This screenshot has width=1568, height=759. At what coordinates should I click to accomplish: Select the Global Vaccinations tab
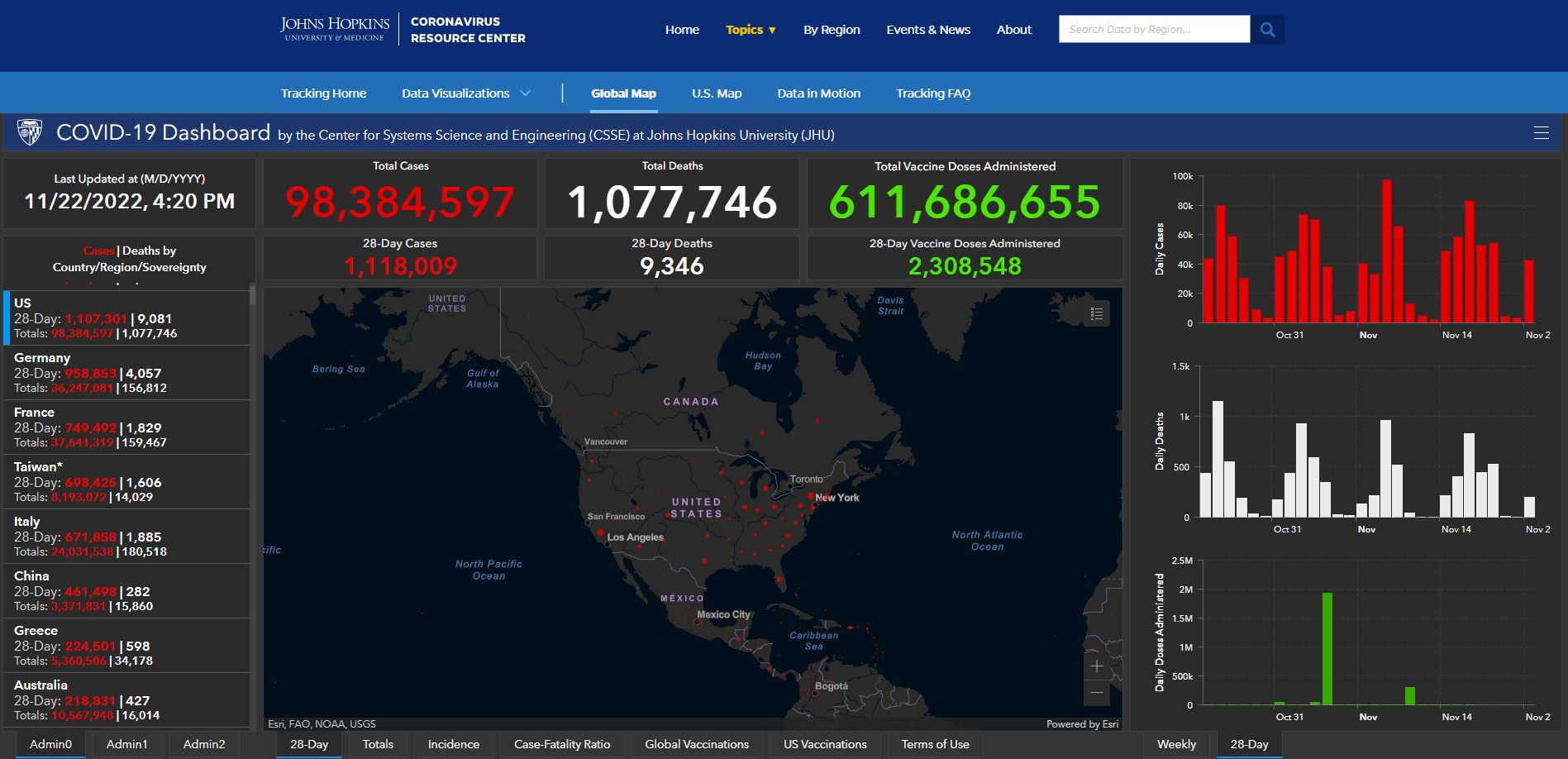coord(697,744)
